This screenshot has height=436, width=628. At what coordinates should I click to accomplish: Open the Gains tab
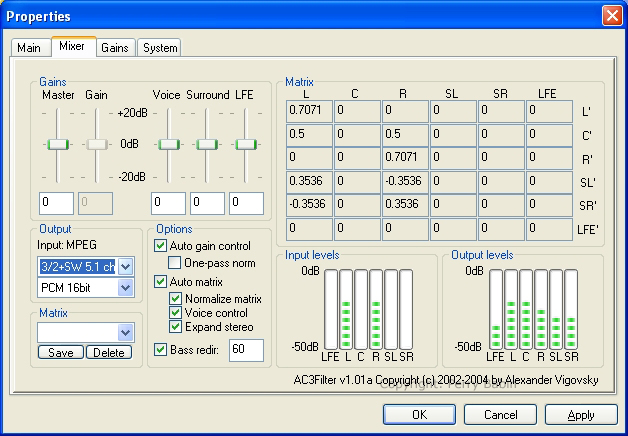pos(115,47)
